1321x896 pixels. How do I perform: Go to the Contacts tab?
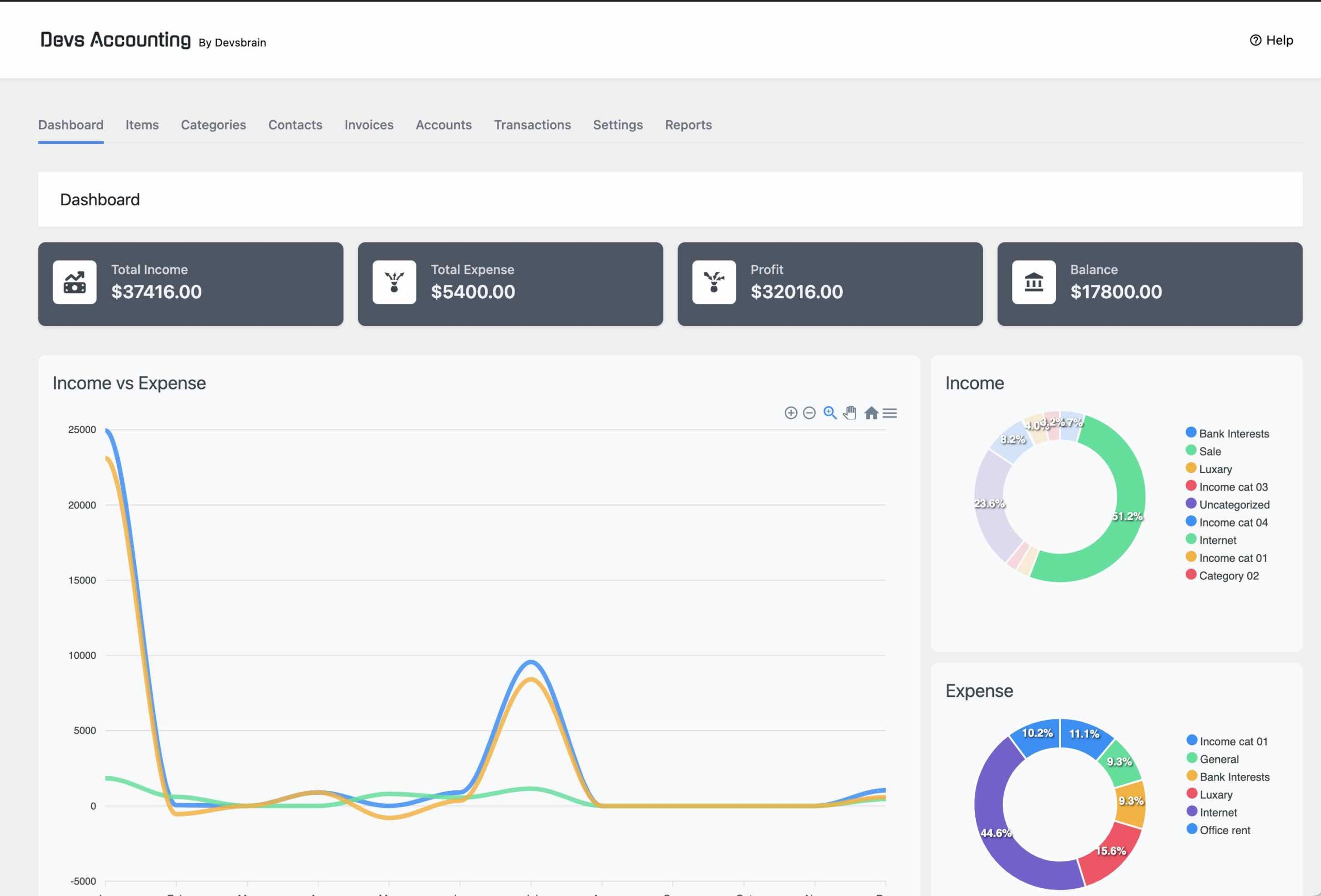point(296,125)
